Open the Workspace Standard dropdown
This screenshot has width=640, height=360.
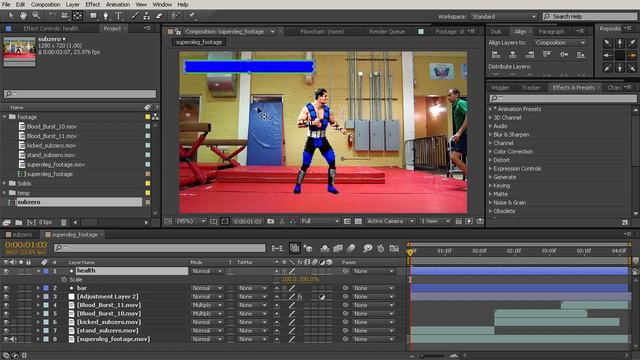[504, 16]
